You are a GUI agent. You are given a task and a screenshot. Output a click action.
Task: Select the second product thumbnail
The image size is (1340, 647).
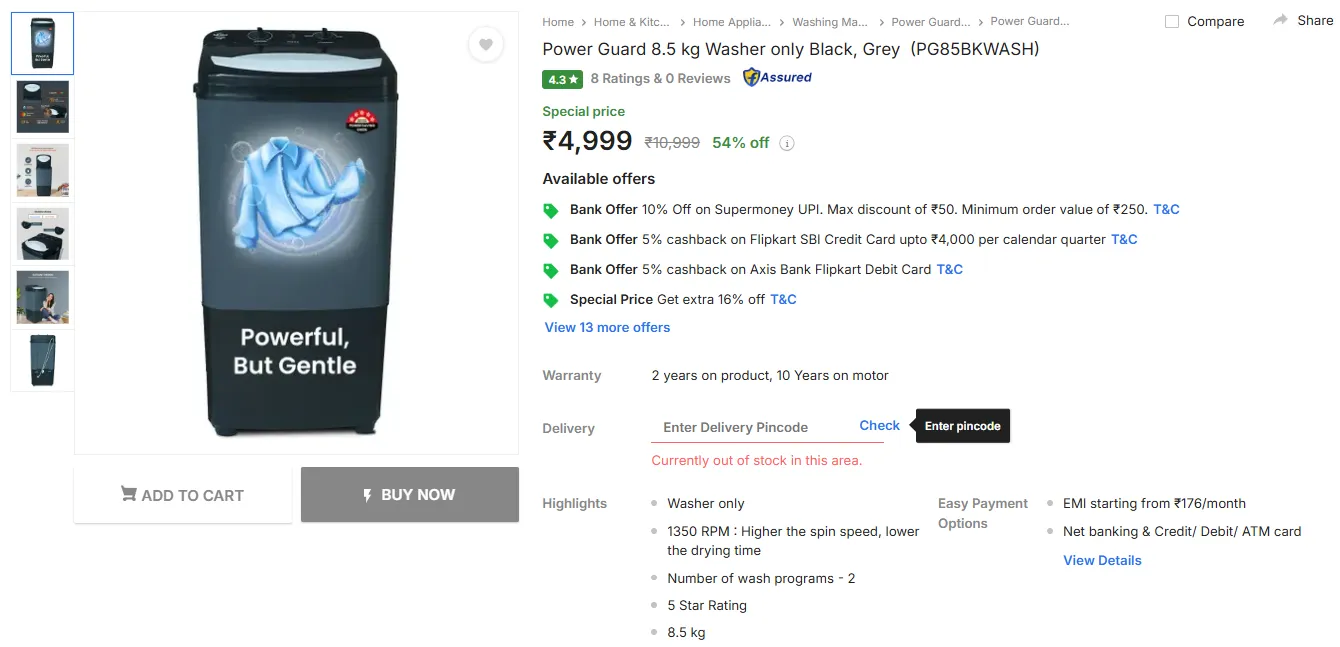[x=43, y=107]
